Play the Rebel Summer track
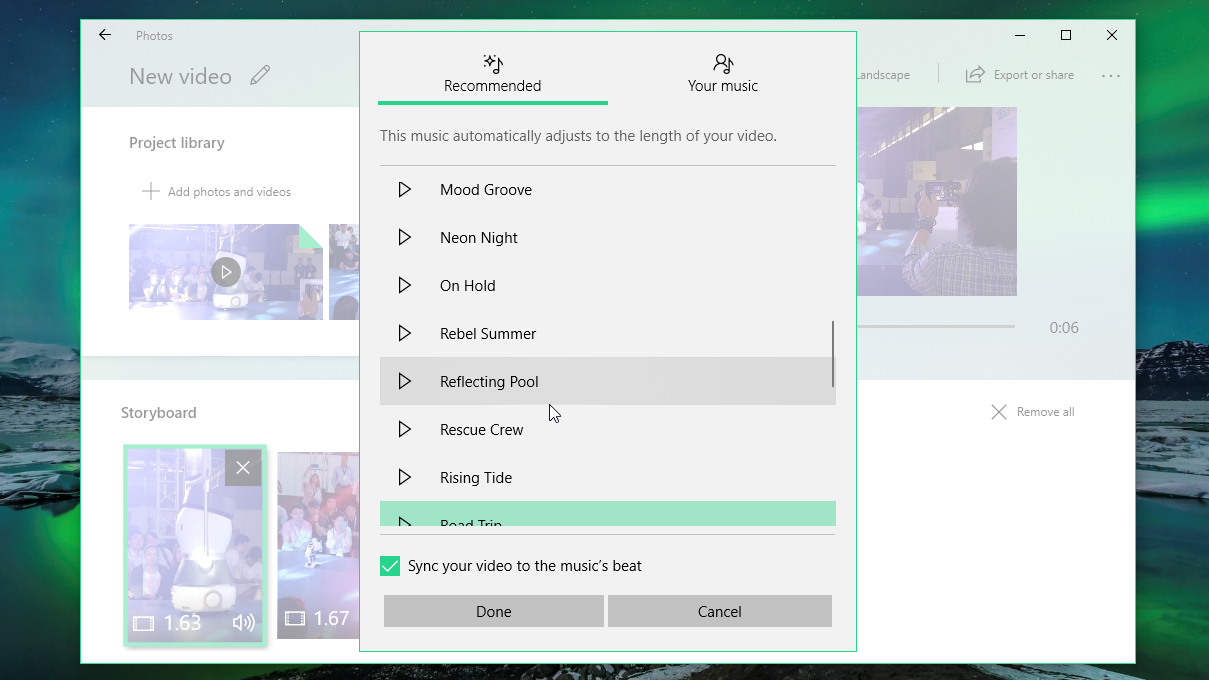This screenshot has width=1209, height=680. tap(405, 333)
